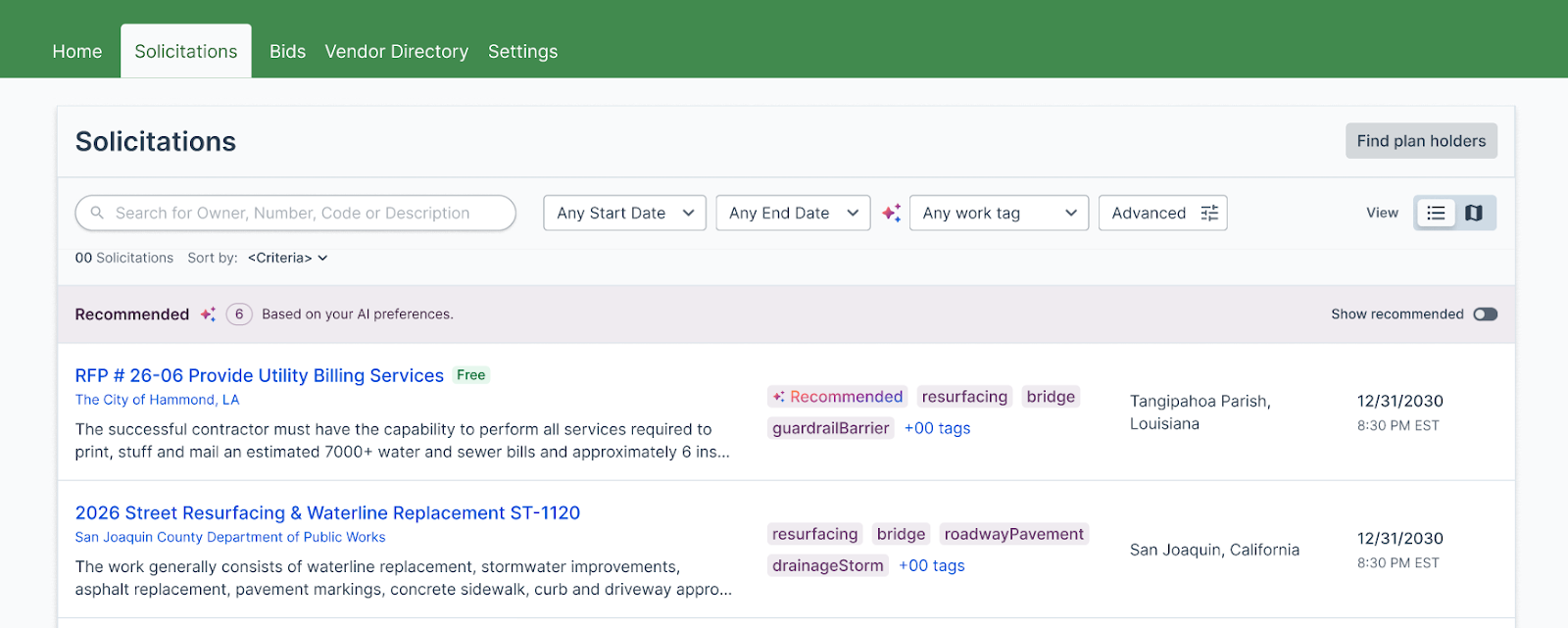Click the guardrailBarrier tag
Viewport: 1568px width, 628px height.
coord(831,428)
